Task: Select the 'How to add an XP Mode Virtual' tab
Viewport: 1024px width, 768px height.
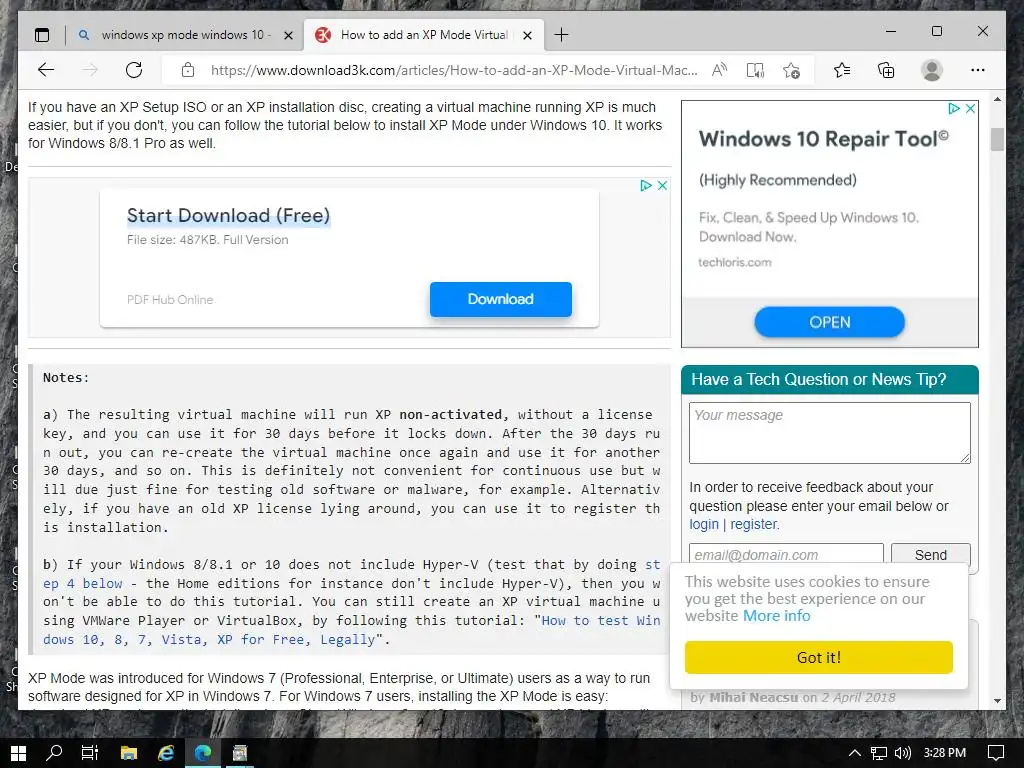Action: (x=423, y=35)
